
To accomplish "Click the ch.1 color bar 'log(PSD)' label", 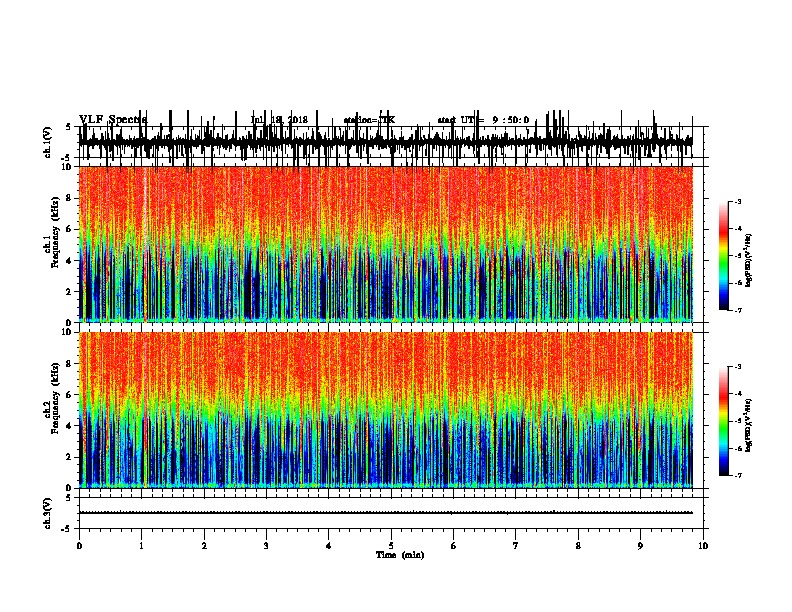I will (x=748, y=260).
